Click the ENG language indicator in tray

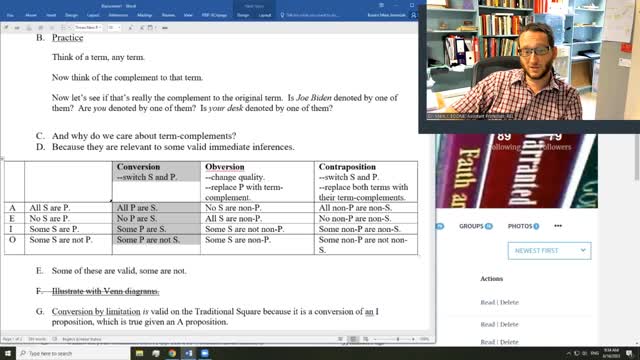(595, 353)
